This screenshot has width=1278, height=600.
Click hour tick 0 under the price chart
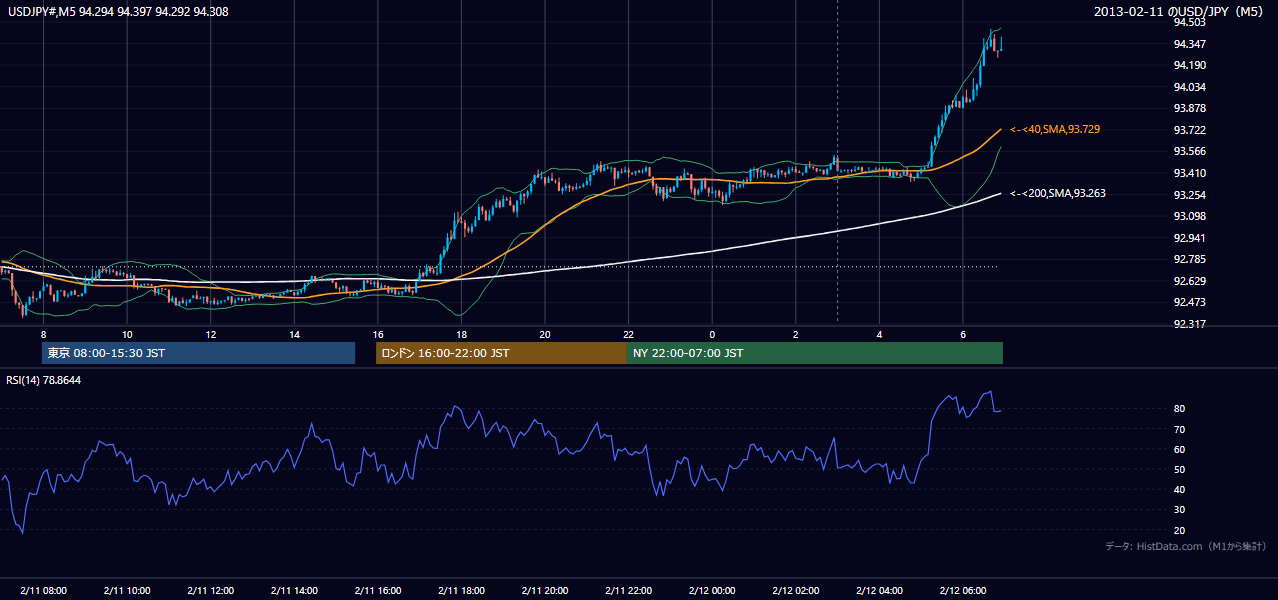point(712,334)
